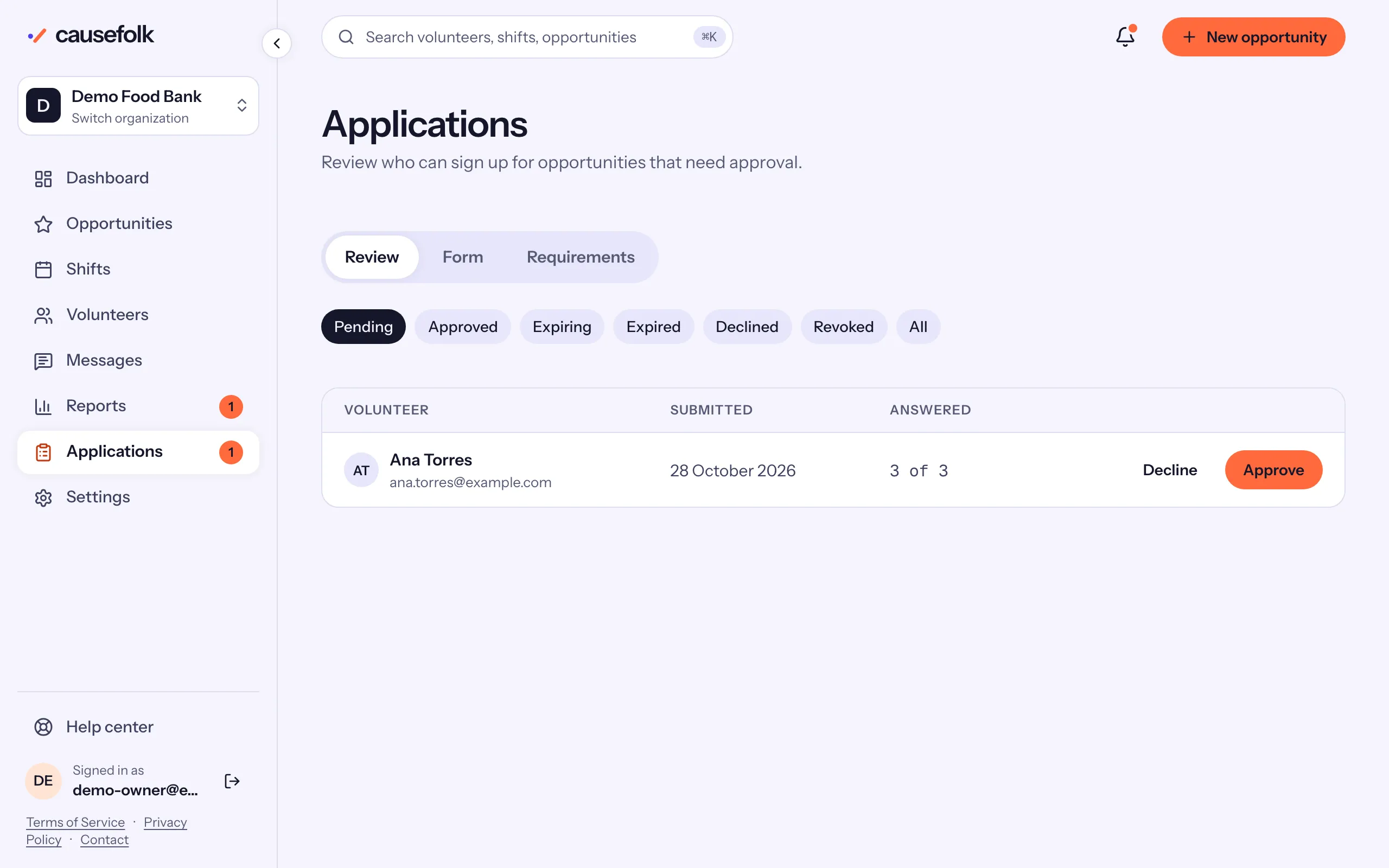Click the Volunteers people icon
This screenshot has width=1389, height=868.
coord(43,315)
